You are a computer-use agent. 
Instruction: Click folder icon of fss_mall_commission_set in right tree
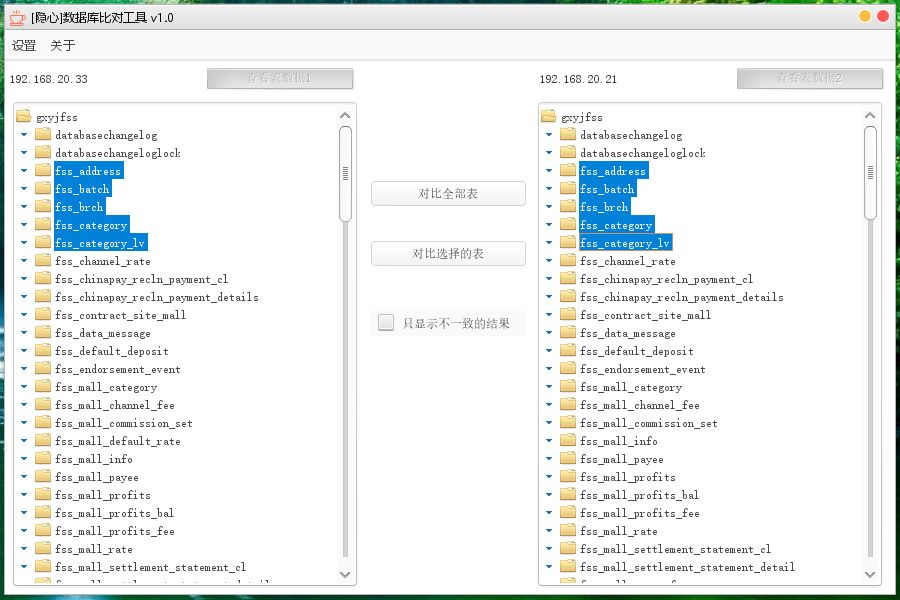[x=568, y=423]
